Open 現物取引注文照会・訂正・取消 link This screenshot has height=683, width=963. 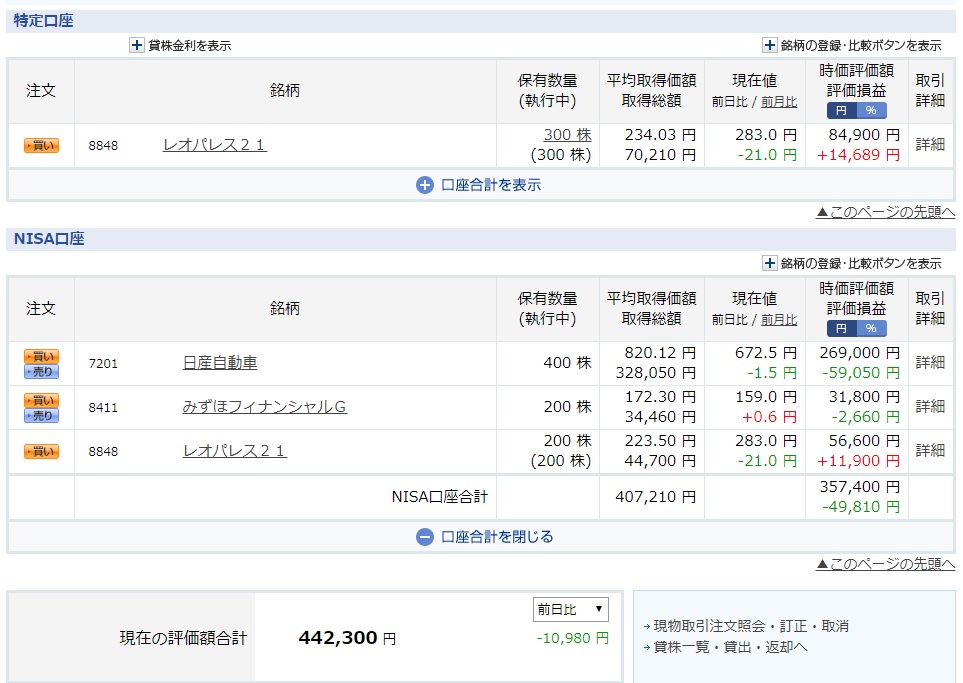point(751,626)
